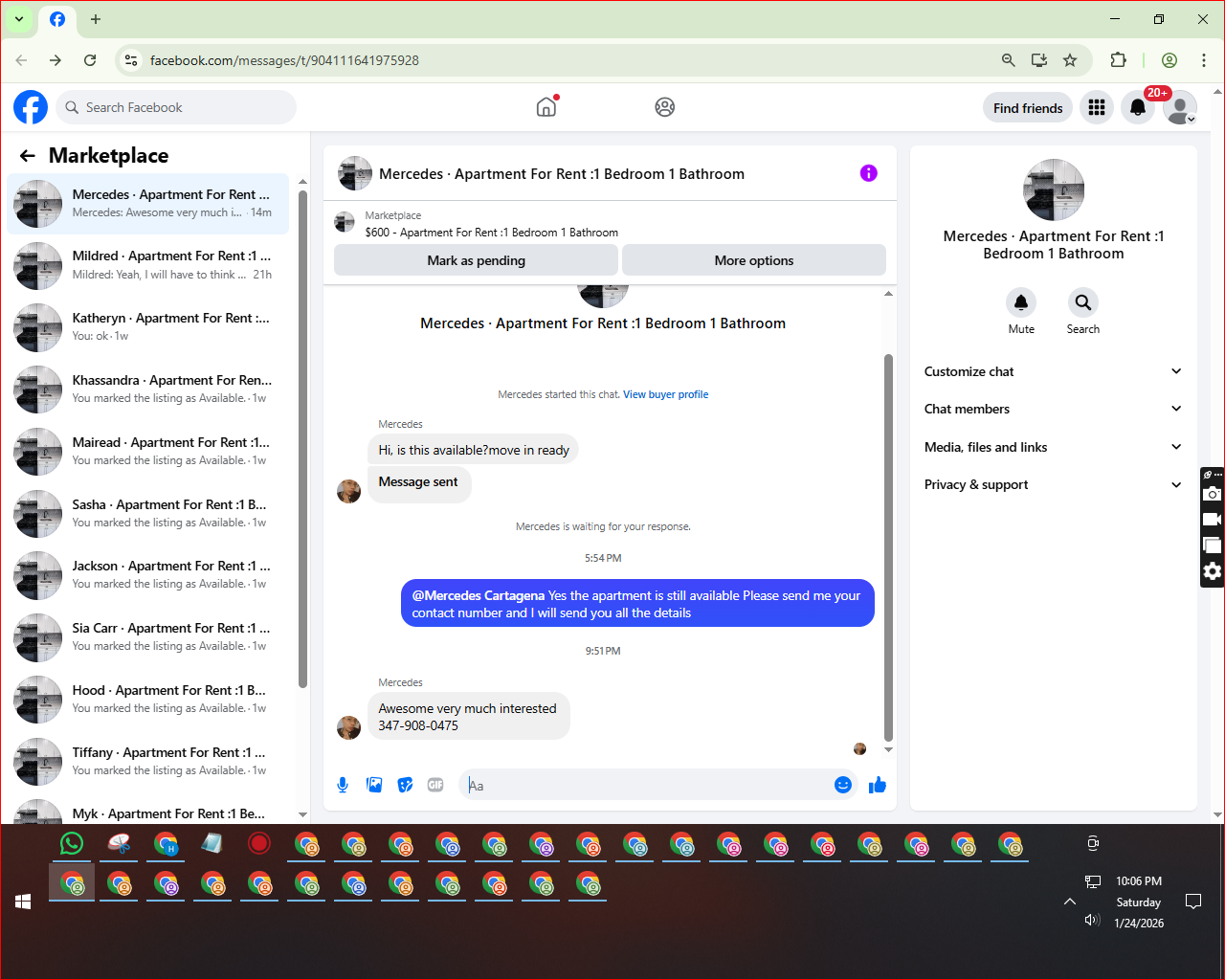Open Jackson conversation in list
Image resolution: width=1225 pixels, height=980 pixels.
(148, 575)
